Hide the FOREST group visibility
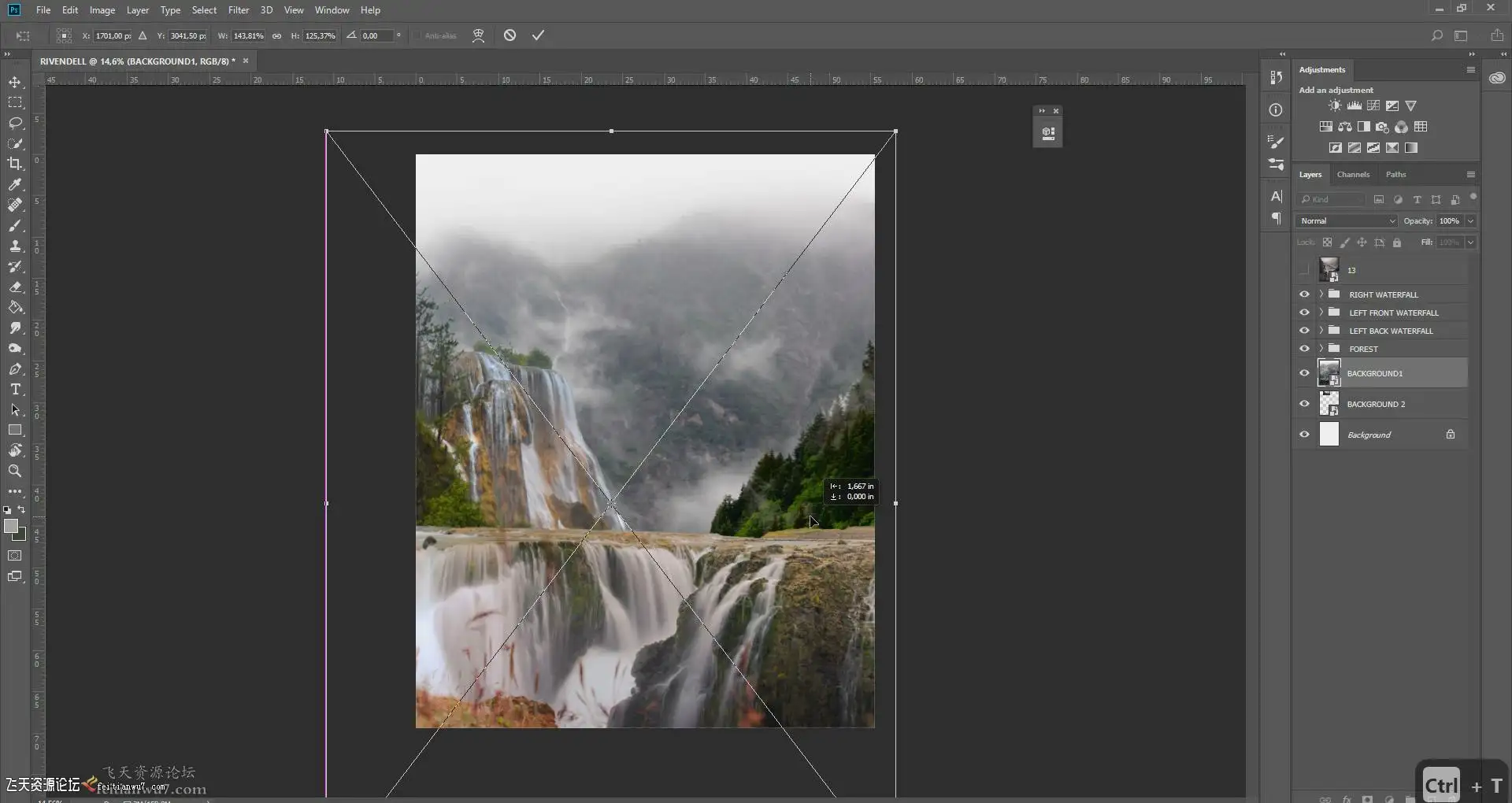Viewport: 1512px width, 803px height. click(x=1304, y=349)
